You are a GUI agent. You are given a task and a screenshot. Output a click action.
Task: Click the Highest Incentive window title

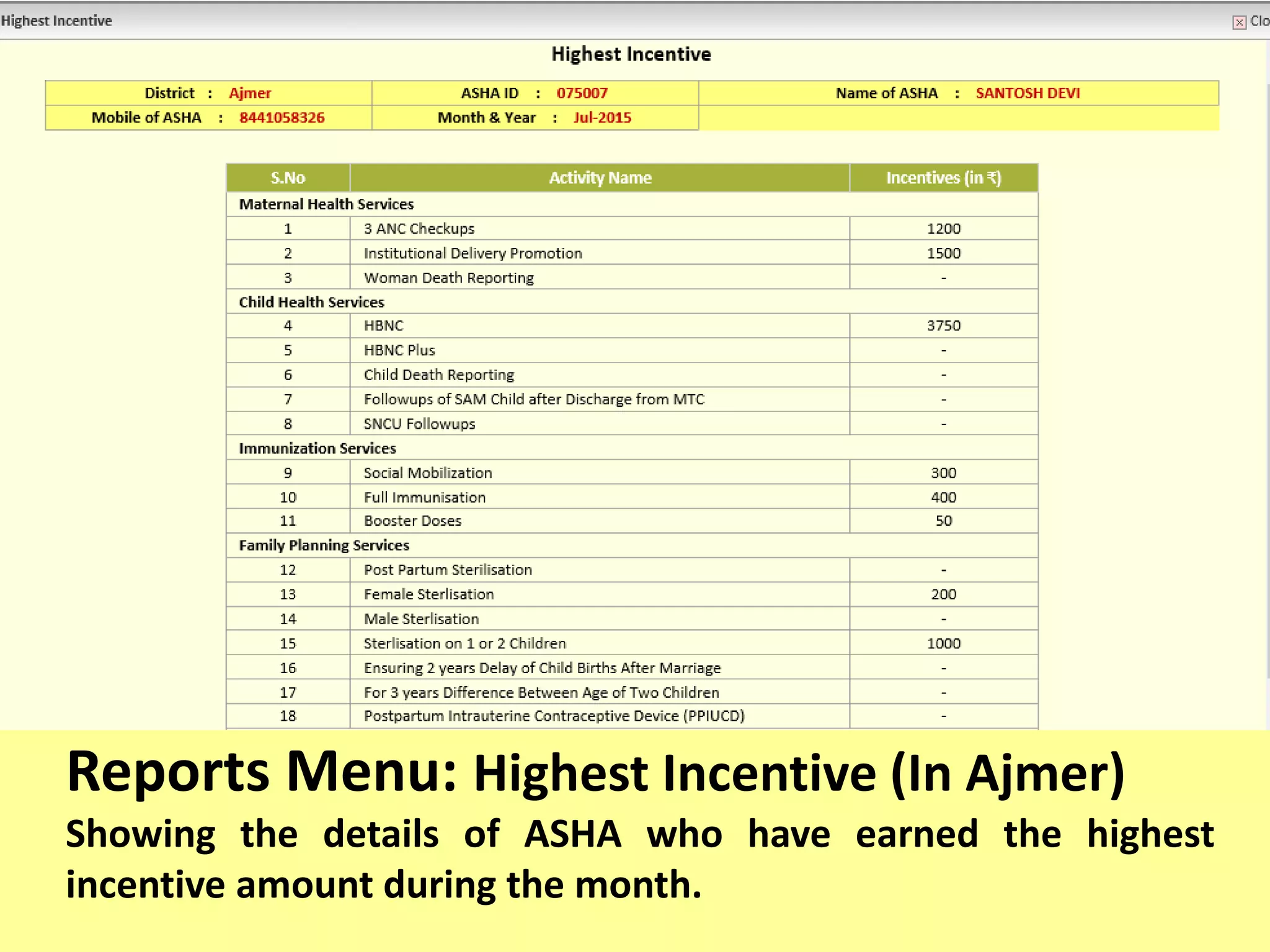point(56,21)
